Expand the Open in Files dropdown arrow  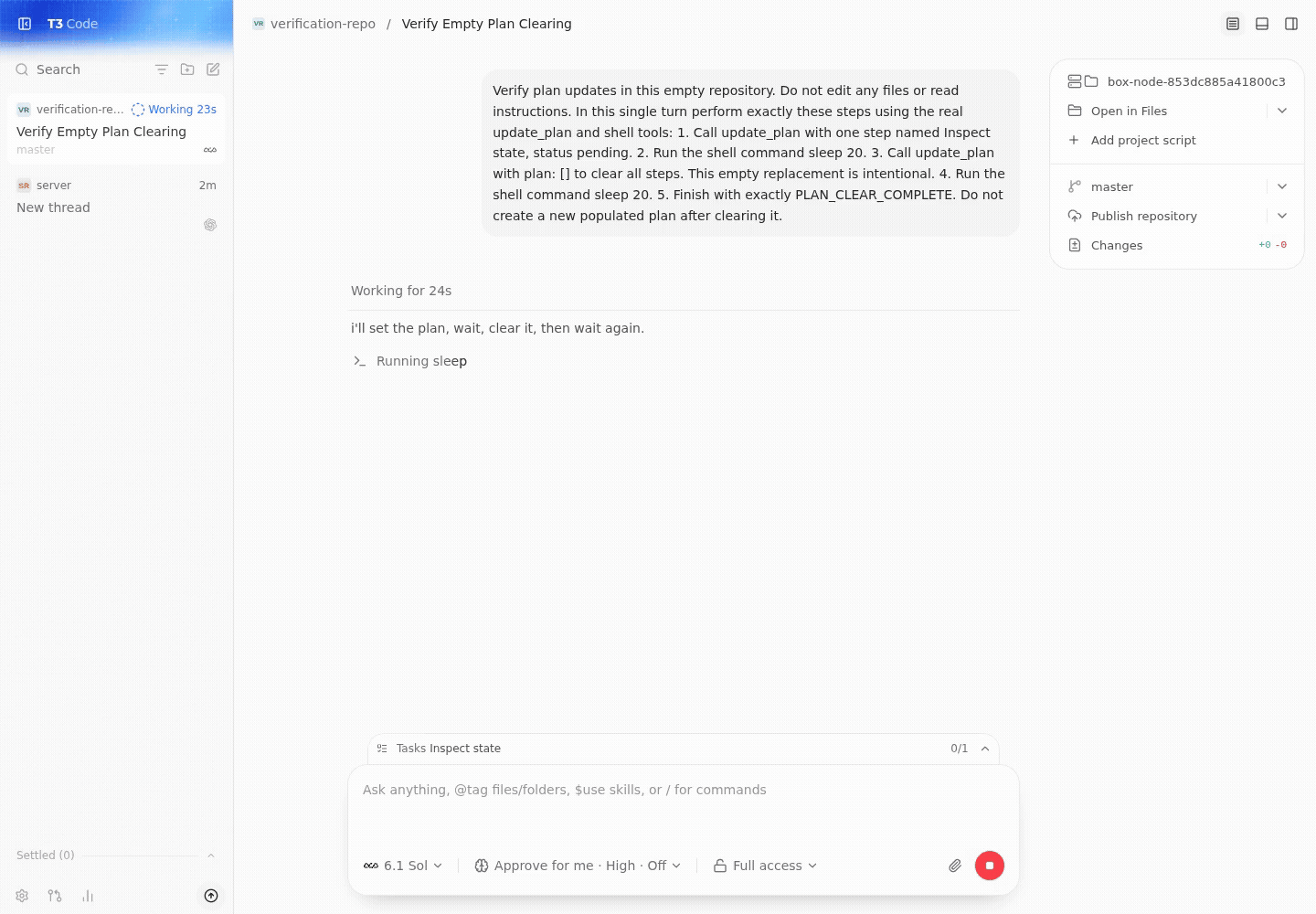pos(1282,111)
